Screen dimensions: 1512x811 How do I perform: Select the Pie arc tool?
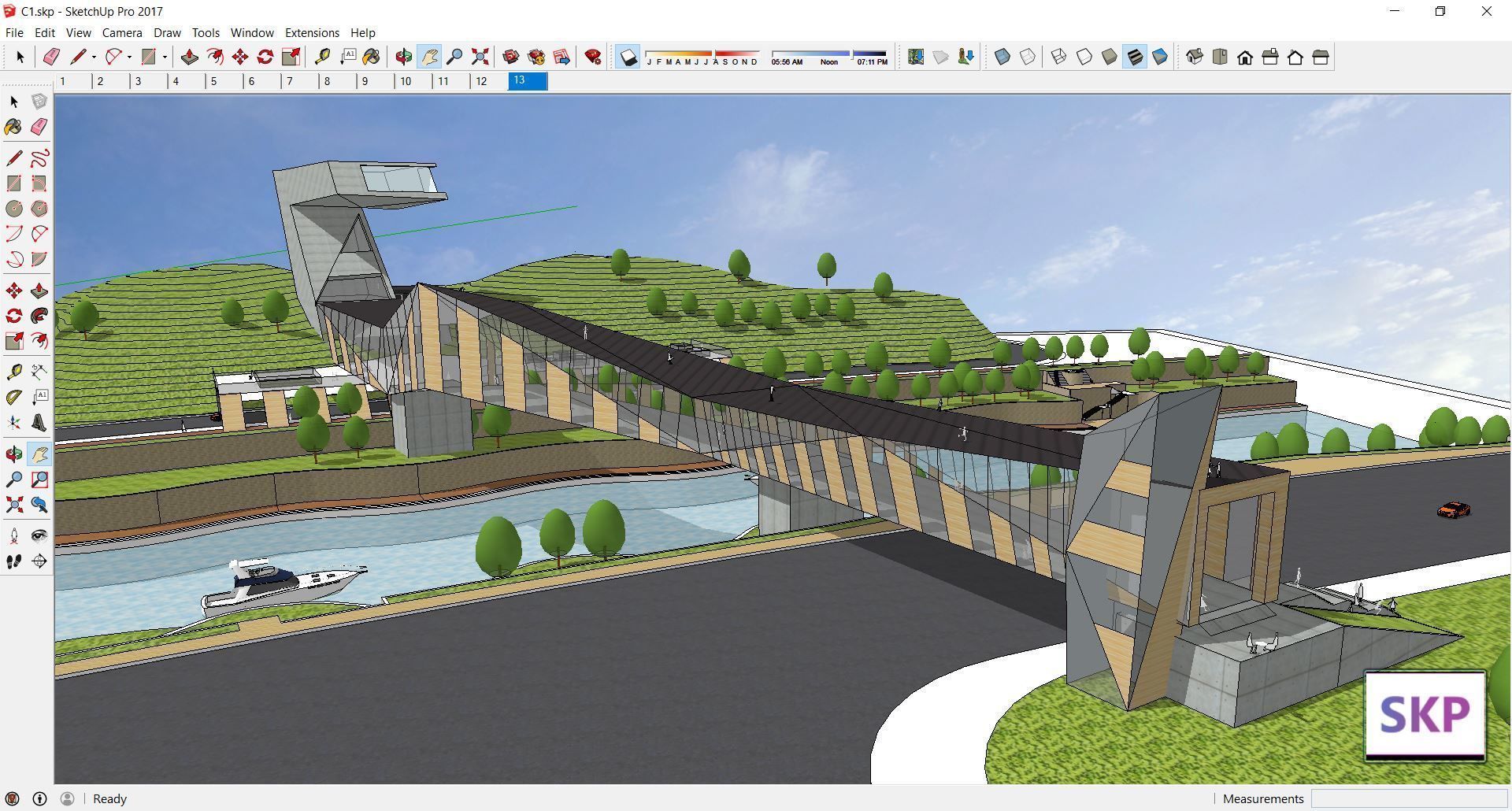click(x=39, y=259)
